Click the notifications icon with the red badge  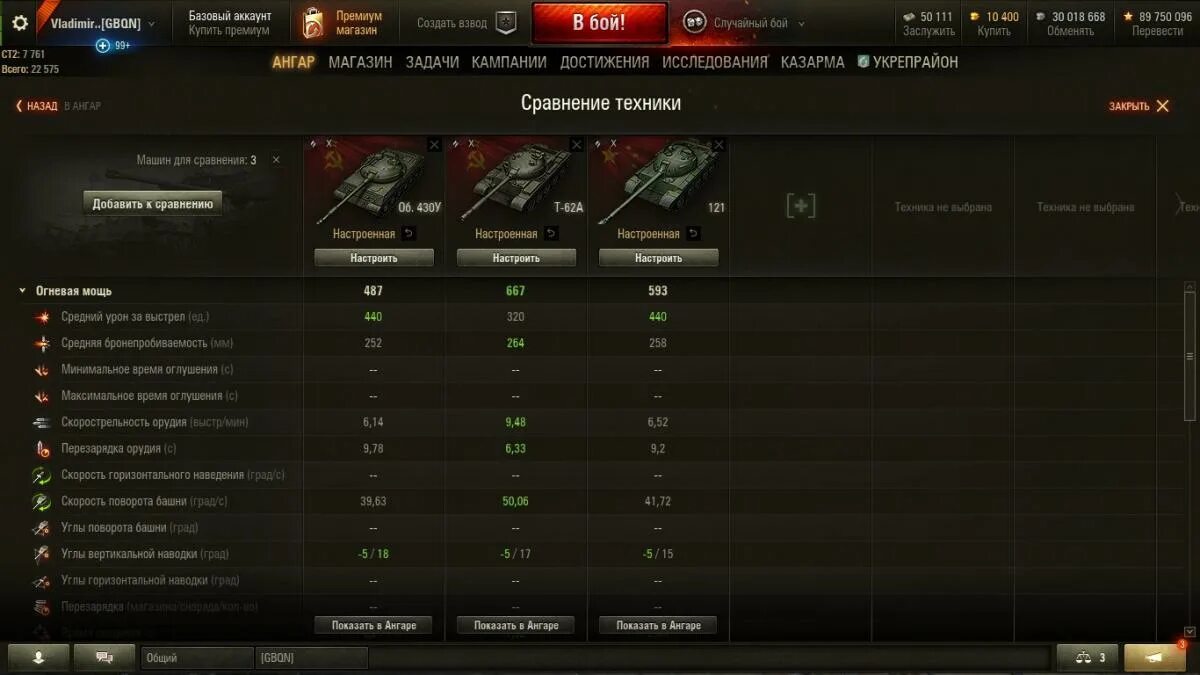click(x=1155, y=658)
